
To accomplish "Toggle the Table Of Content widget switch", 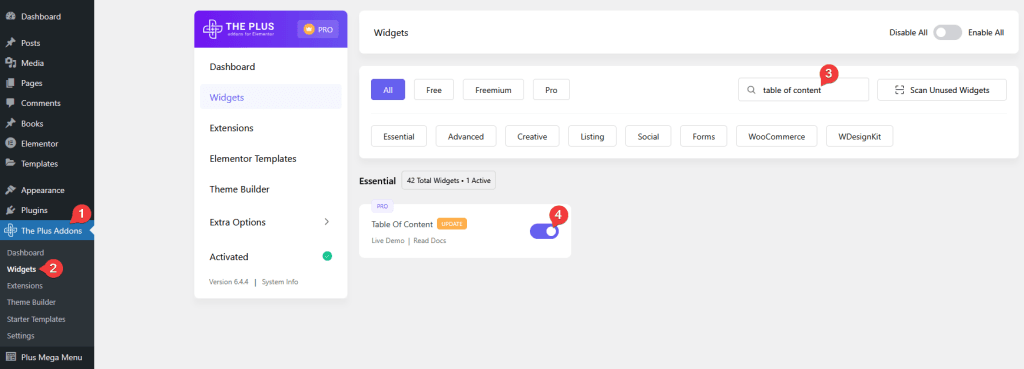I will [544, 231].
